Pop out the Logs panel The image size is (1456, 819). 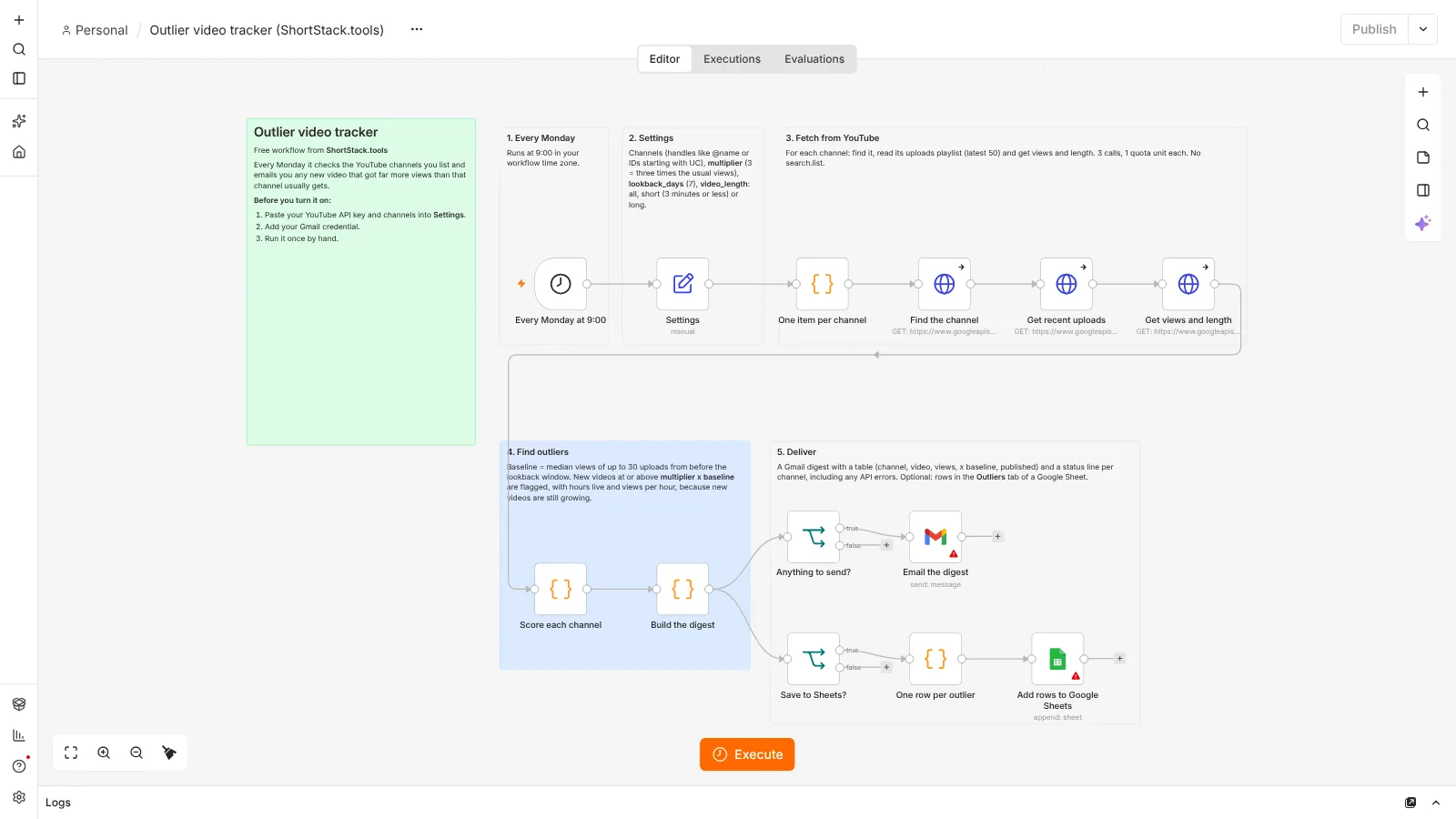[x=1410, y=803]
